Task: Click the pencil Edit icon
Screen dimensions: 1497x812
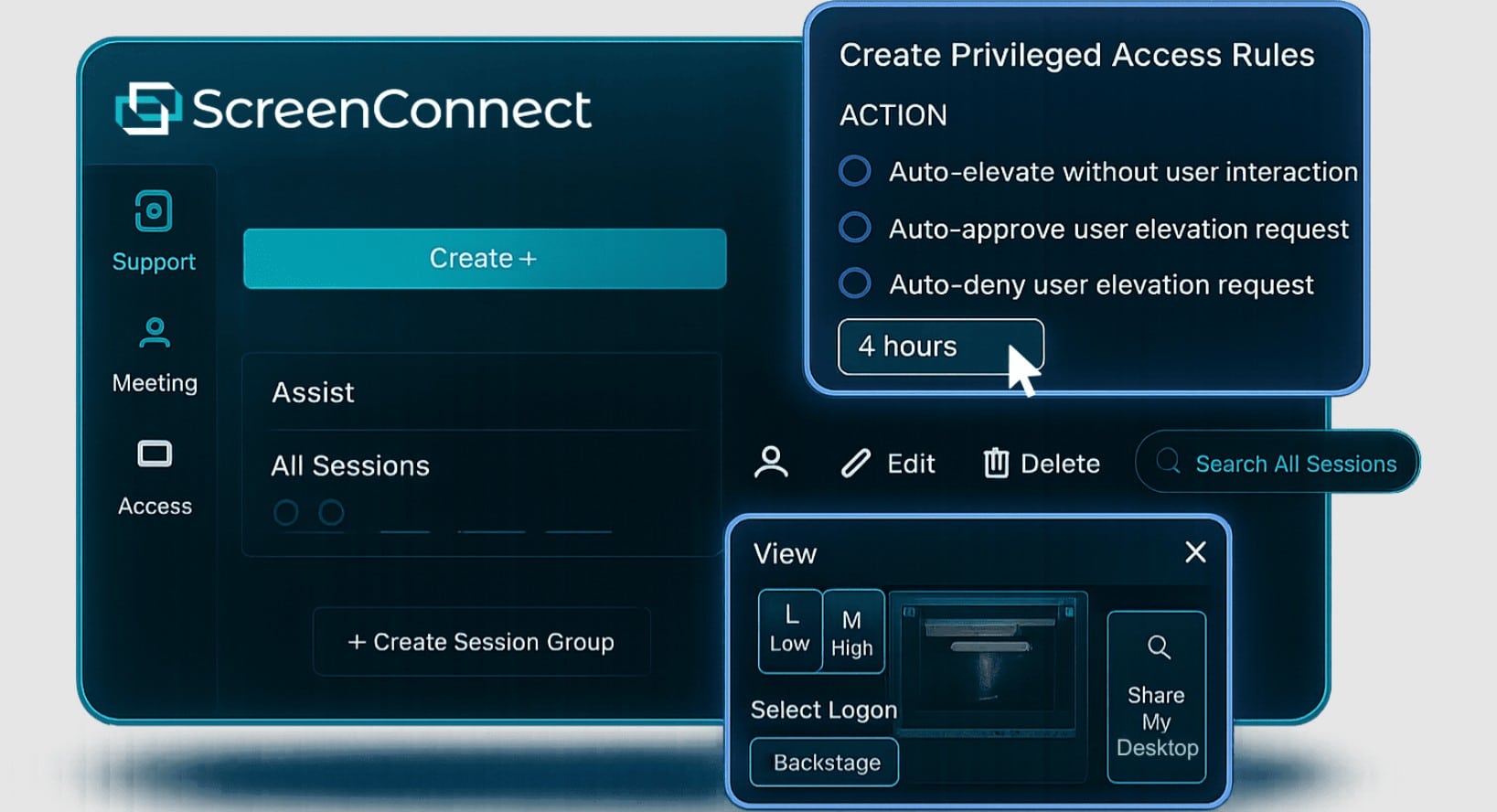Action: pos(855,464)
